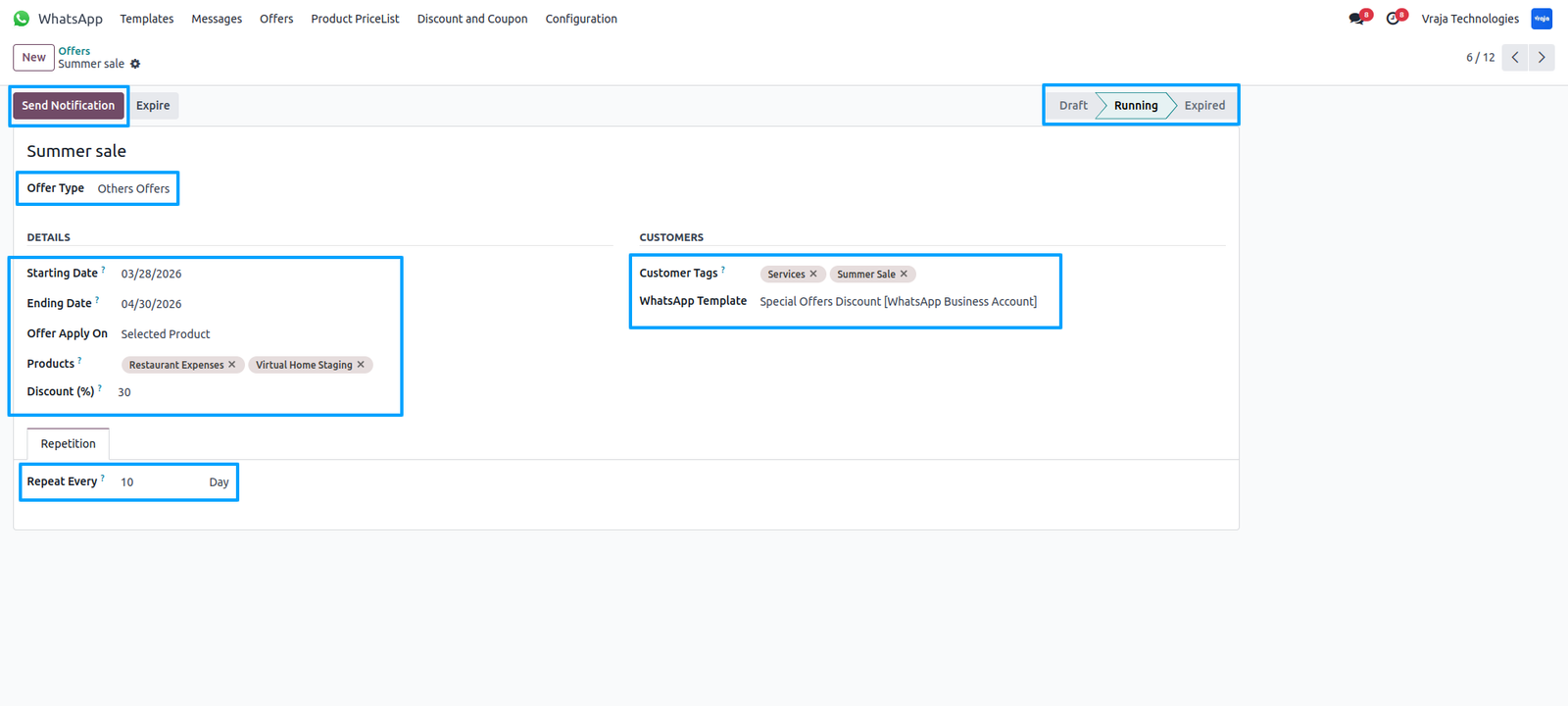Open the activities clock icon
Screen dimensions: 1568x706
tap(1395, 19)
